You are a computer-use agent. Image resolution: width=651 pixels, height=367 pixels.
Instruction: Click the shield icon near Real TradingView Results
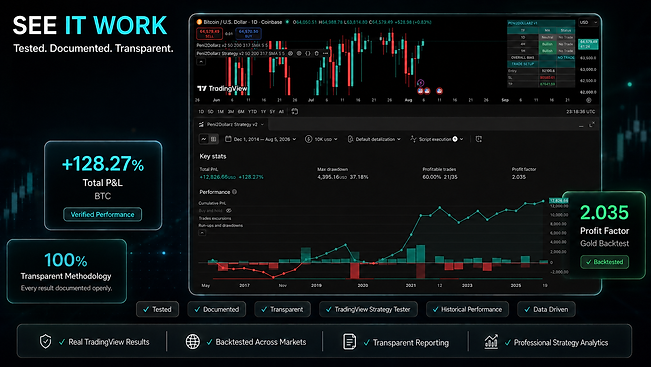(45, 342)
